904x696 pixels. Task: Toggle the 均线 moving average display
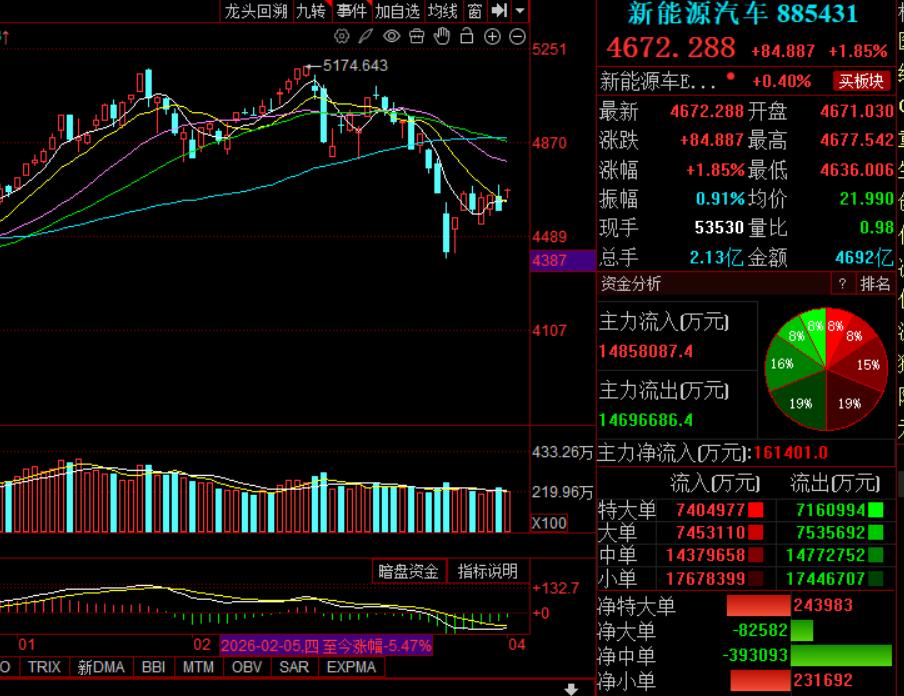coord(443,11)
